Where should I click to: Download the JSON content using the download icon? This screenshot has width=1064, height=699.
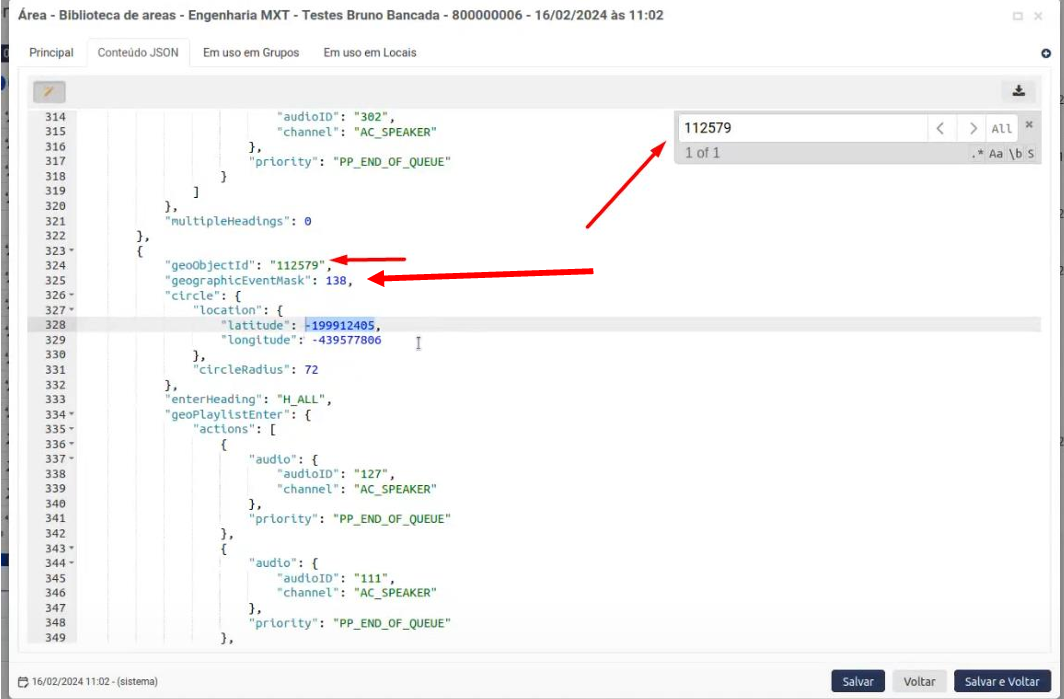coord(1018,91)
